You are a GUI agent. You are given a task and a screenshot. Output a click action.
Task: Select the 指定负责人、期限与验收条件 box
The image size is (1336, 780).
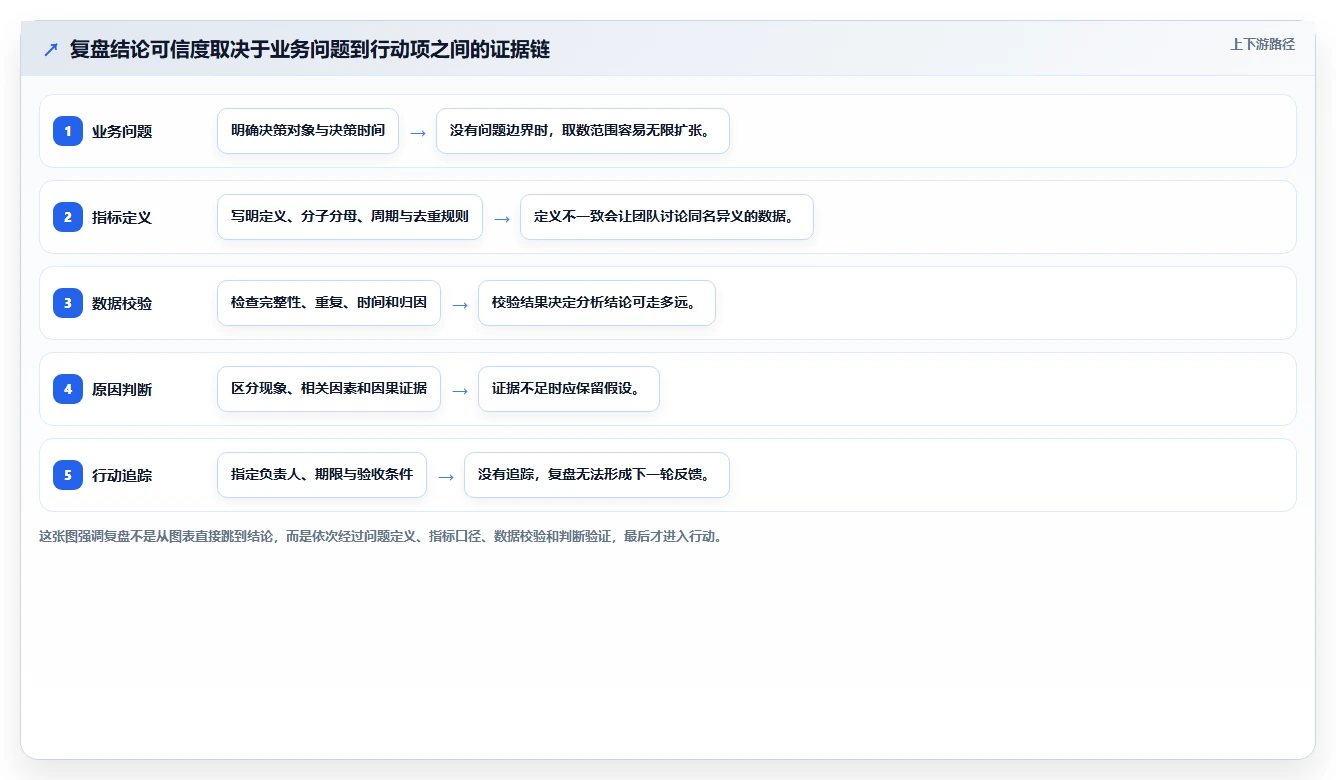pyautogui.click(x=322, y=475)
